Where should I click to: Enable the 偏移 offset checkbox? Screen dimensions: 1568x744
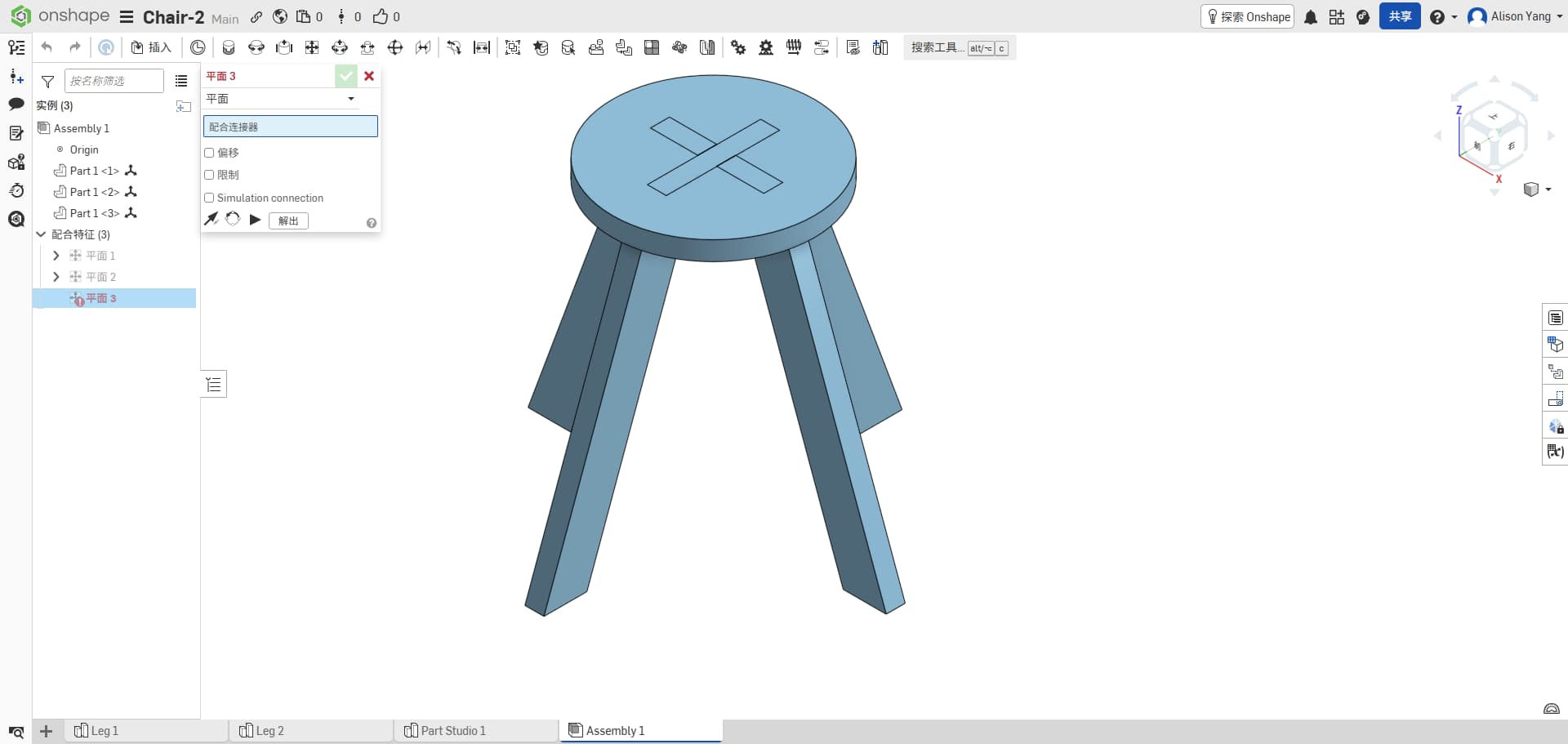(x=209, y=153)
